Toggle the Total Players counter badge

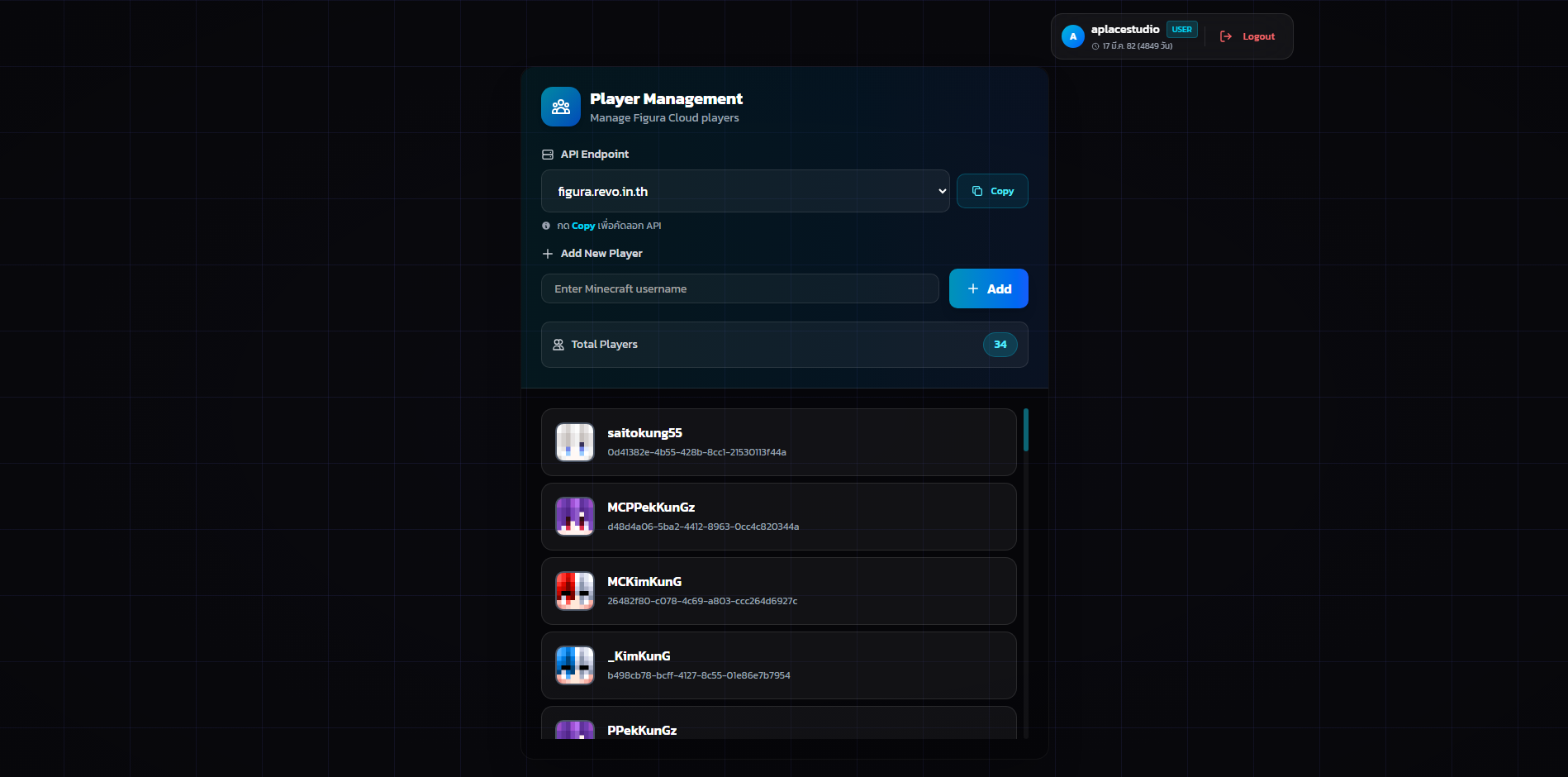coord(1000,345)
